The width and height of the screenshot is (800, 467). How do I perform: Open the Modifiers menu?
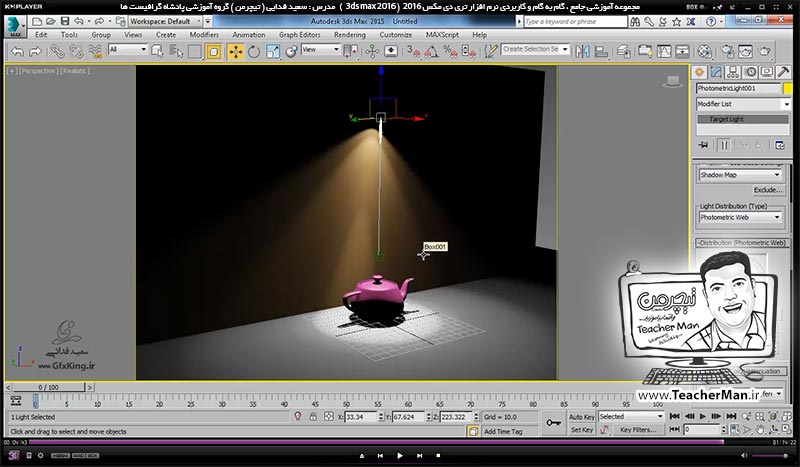[204, 35]
